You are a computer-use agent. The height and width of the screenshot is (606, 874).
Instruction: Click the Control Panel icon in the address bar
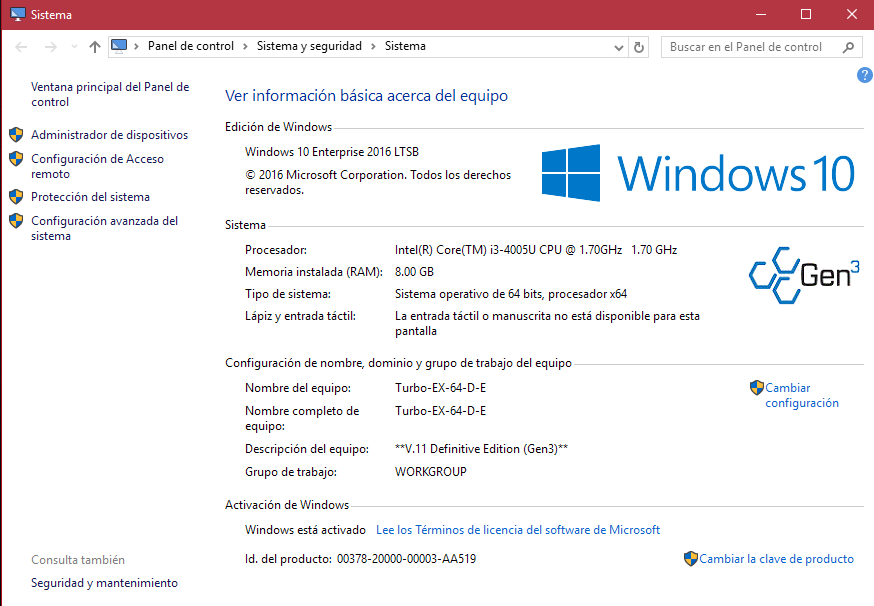tap(120, 46)
